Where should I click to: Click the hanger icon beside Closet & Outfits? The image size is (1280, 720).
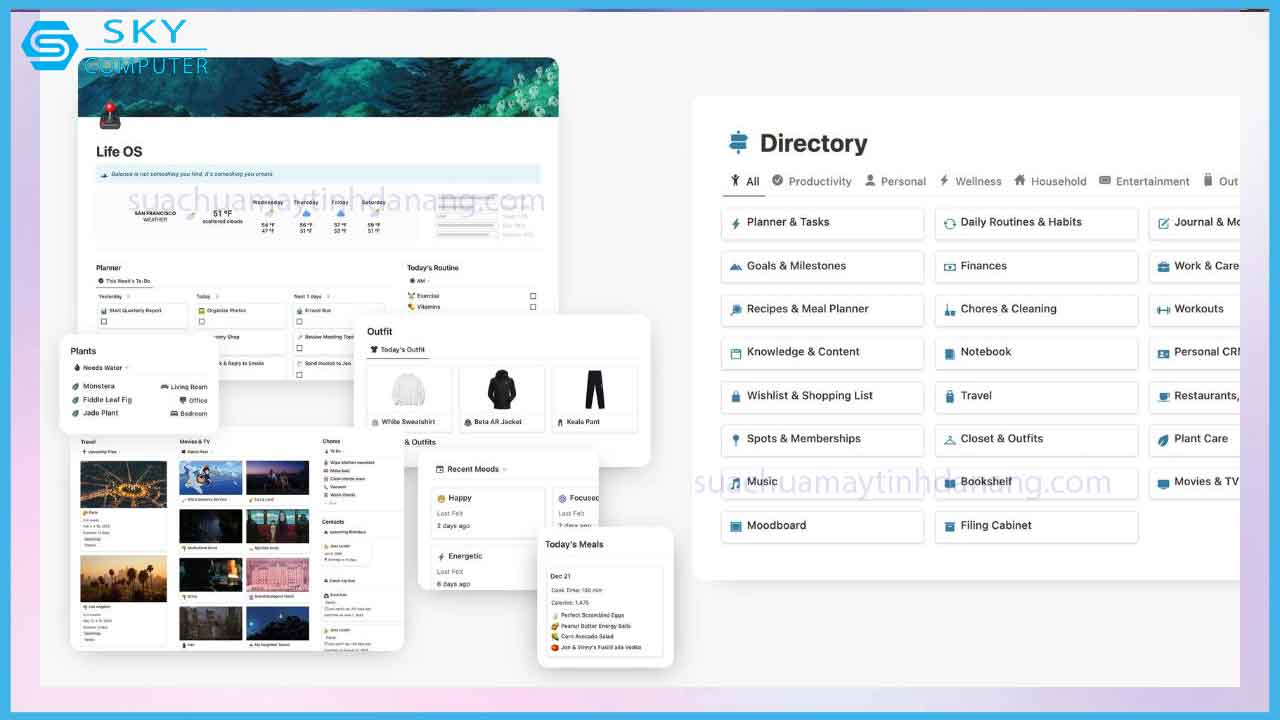click(x=950, y=439)
